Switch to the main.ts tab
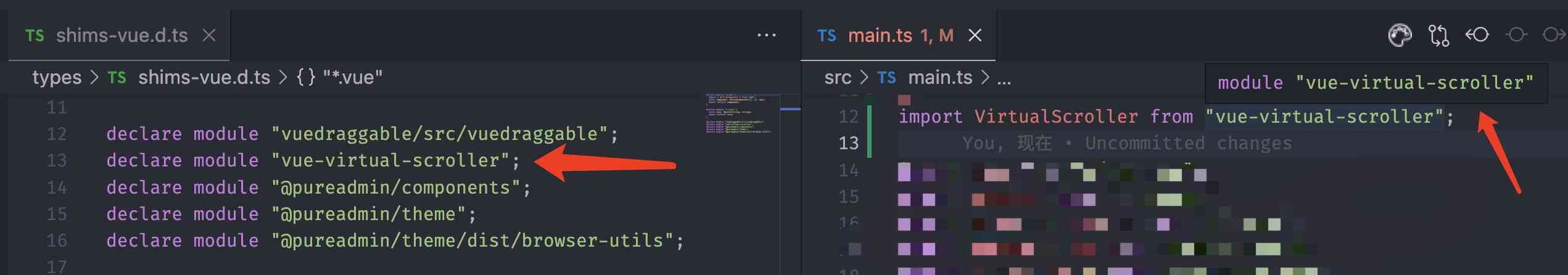The height and width of the screenshot is (275, 1568). pos(879,36)
